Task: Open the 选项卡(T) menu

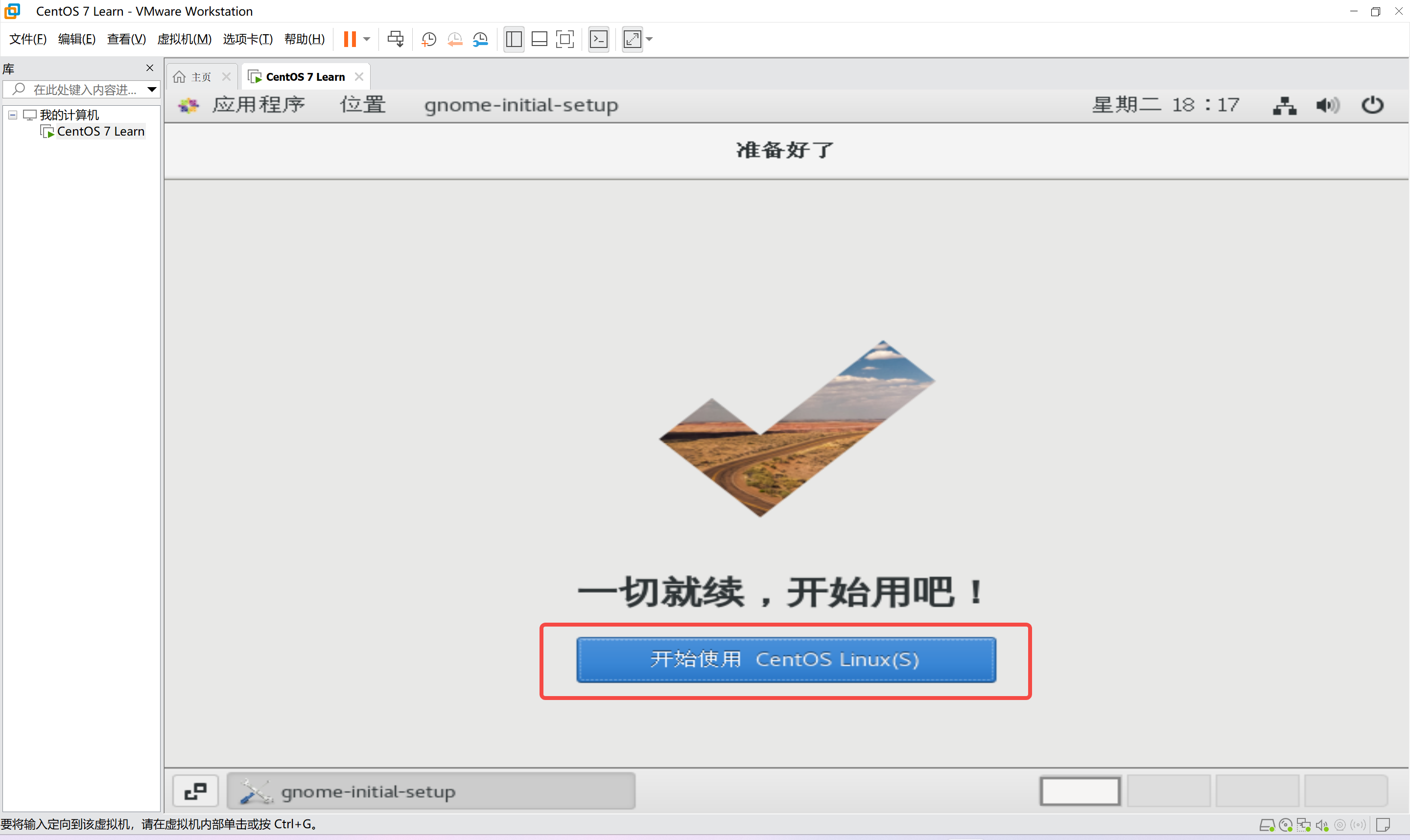Action: coord(248,39)
